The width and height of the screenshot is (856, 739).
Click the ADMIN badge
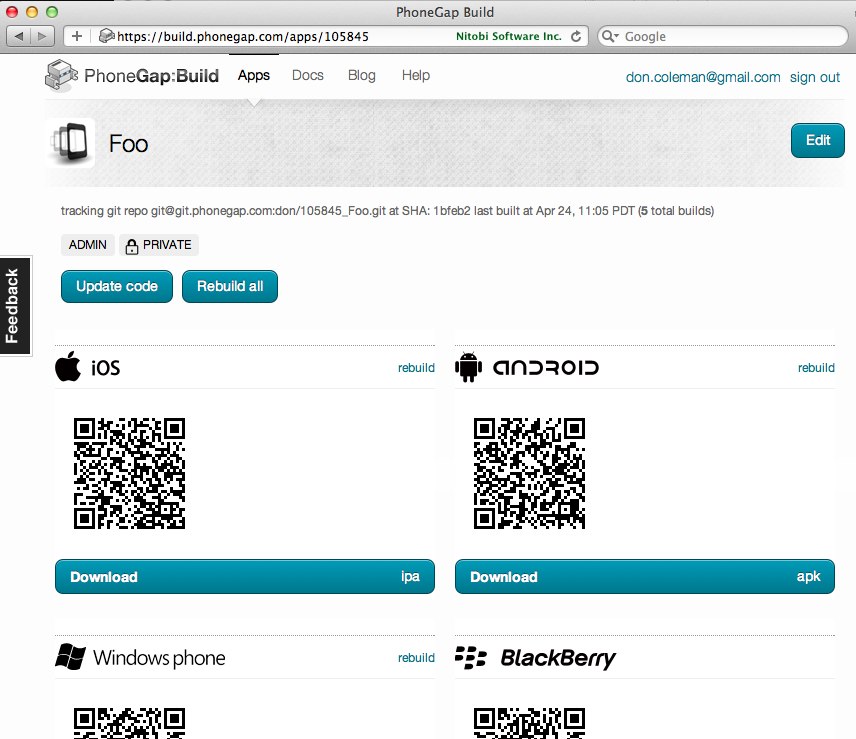point(87,245)
